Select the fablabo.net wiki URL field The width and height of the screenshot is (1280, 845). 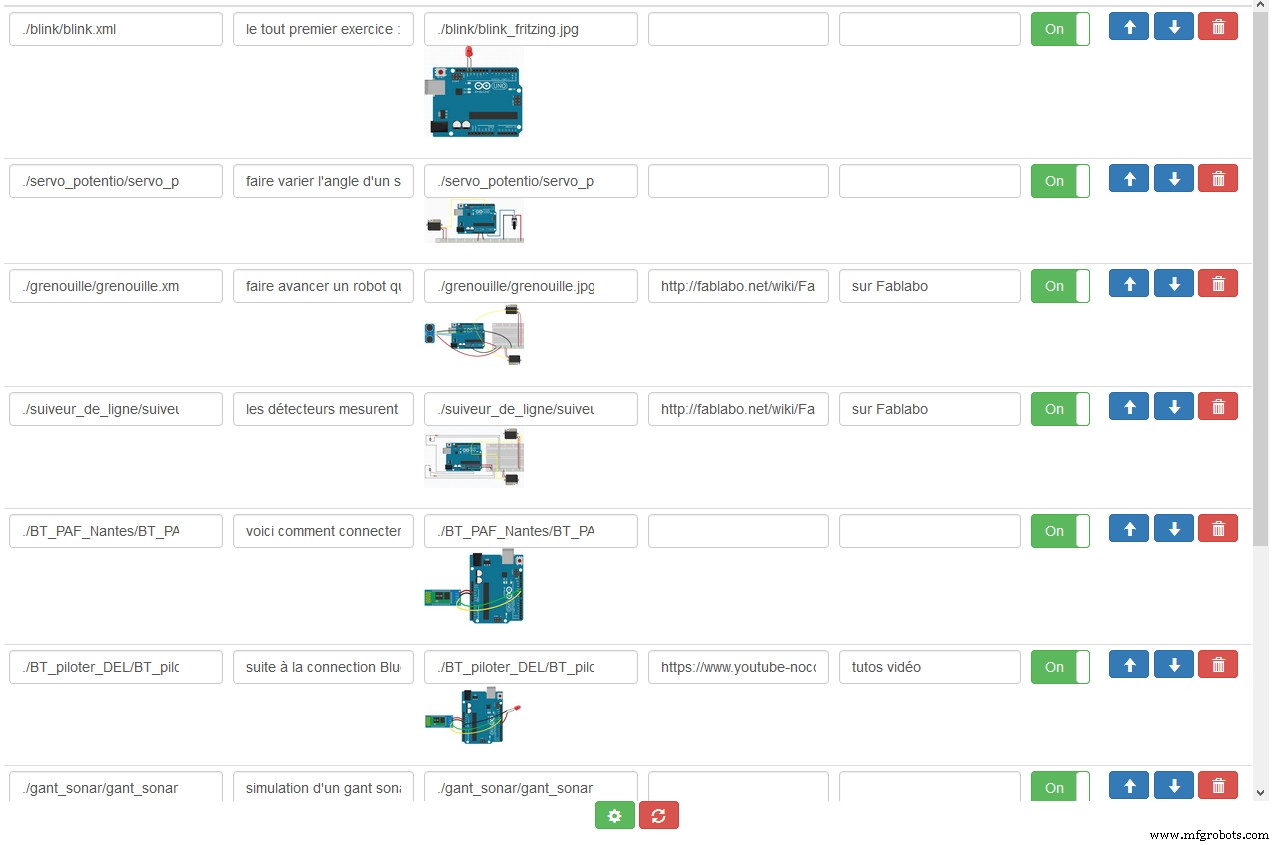pos(737,286)
